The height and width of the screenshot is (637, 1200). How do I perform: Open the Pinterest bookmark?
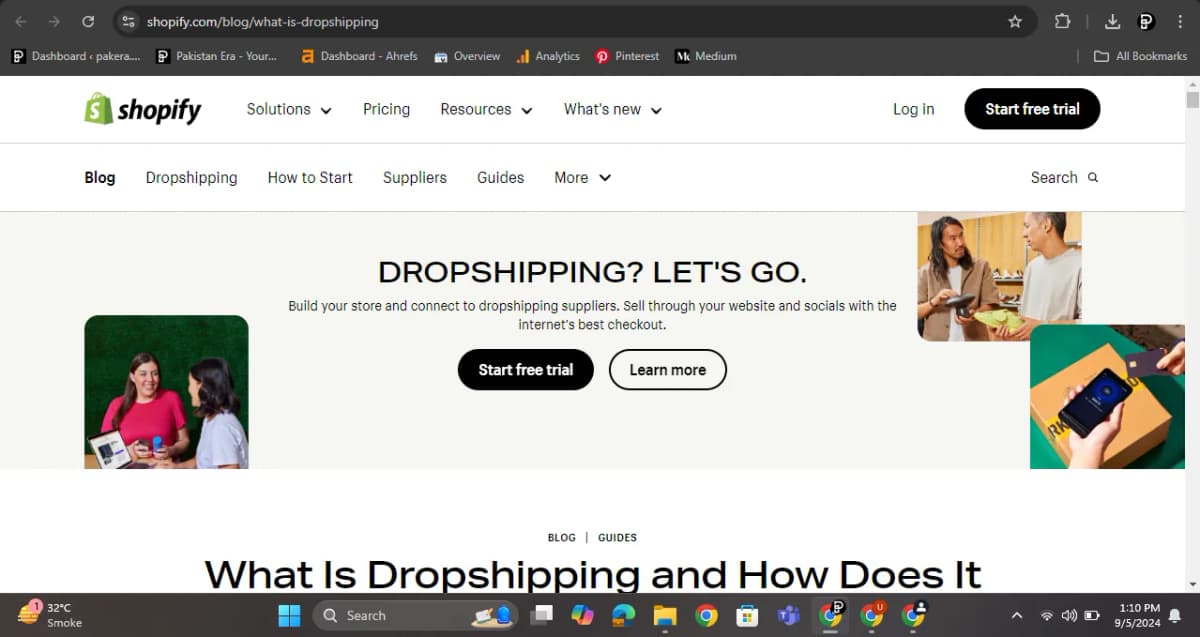pos(628,56)
